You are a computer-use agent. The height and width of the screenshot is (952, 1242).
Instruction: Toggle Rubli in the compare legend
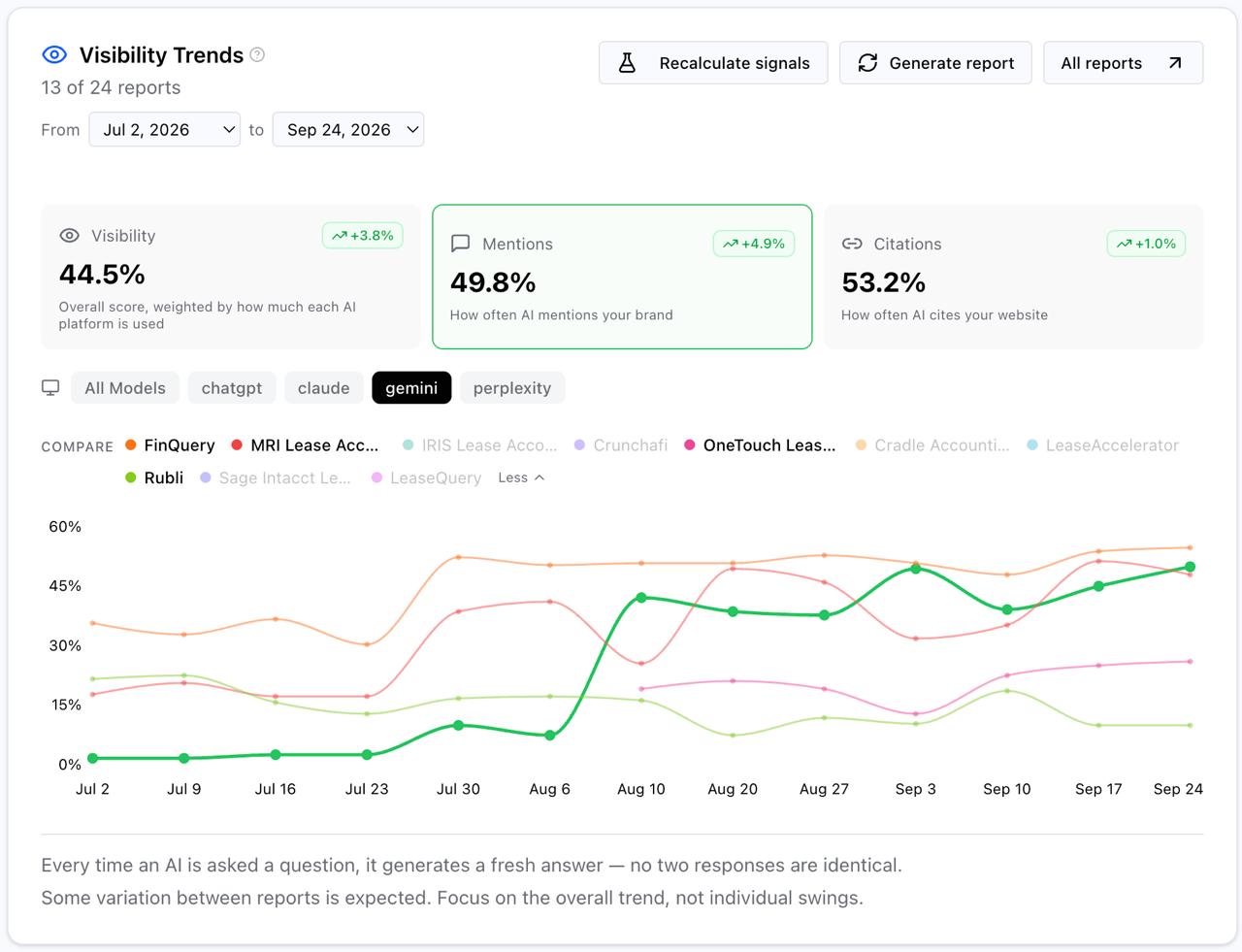(x=154, y=477)
